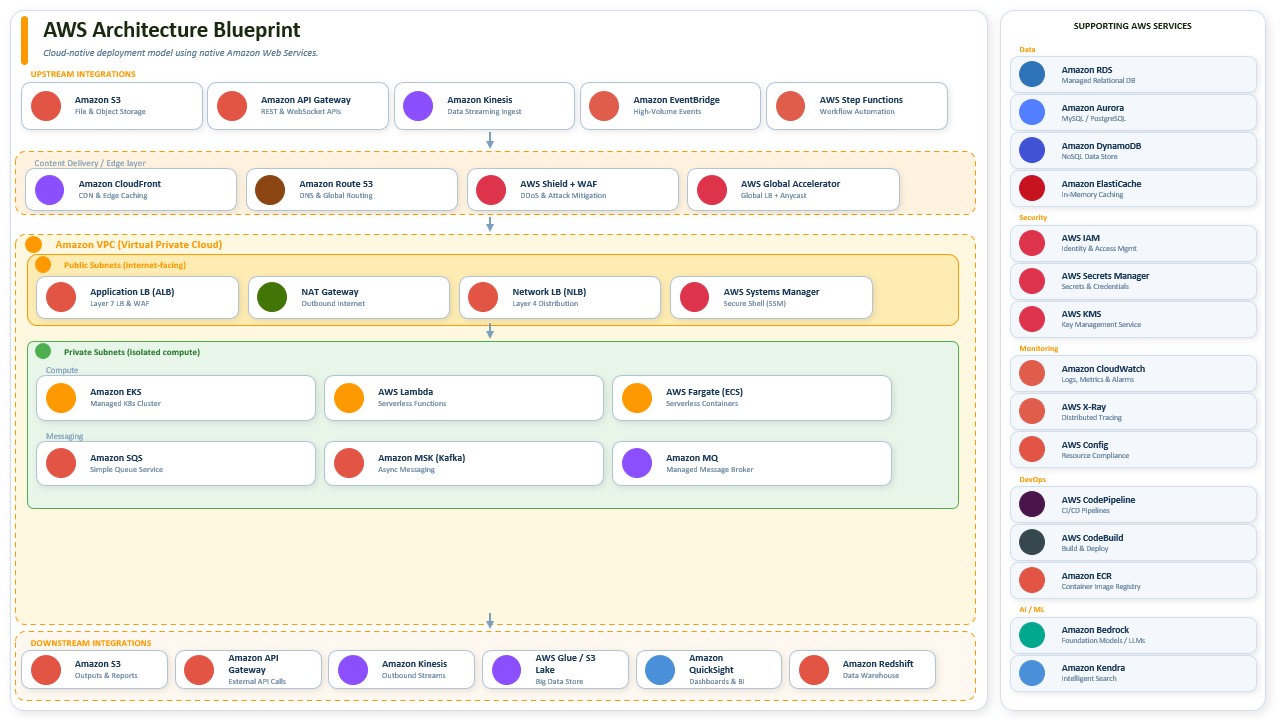Click the AWS Global Accelerator icon
Screen dimensions: 1280x720
tap(712, 190)
